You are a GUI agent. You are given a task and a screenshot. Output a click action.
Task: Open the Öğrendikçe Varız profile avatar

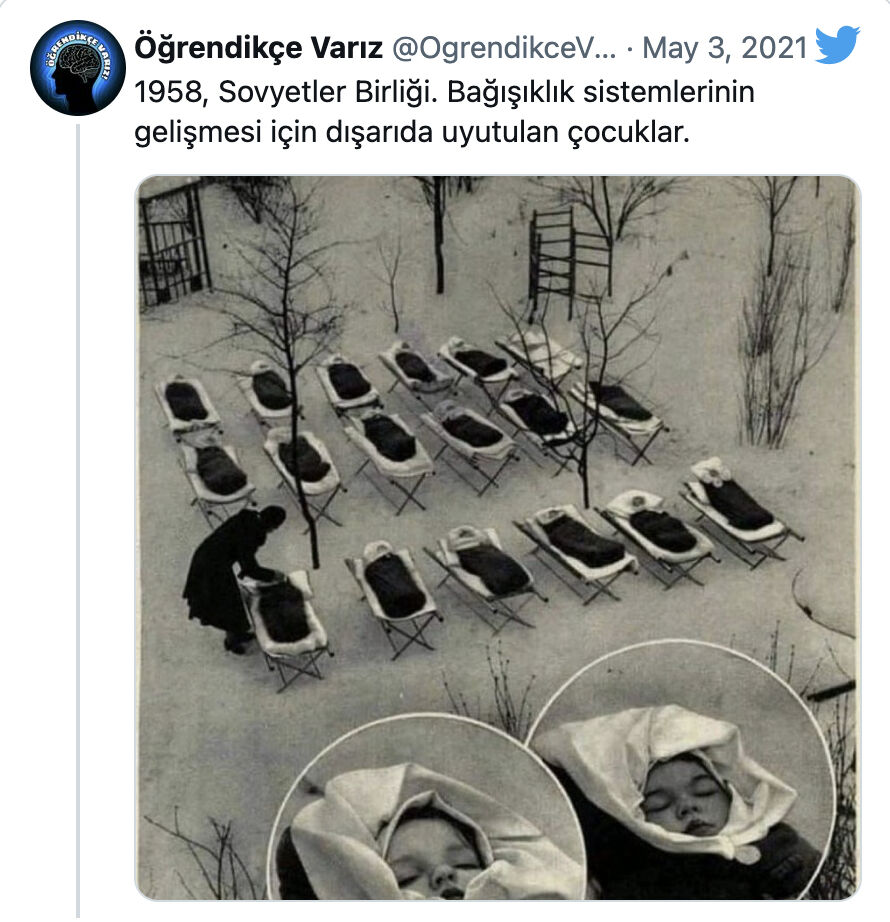[78, 68]
